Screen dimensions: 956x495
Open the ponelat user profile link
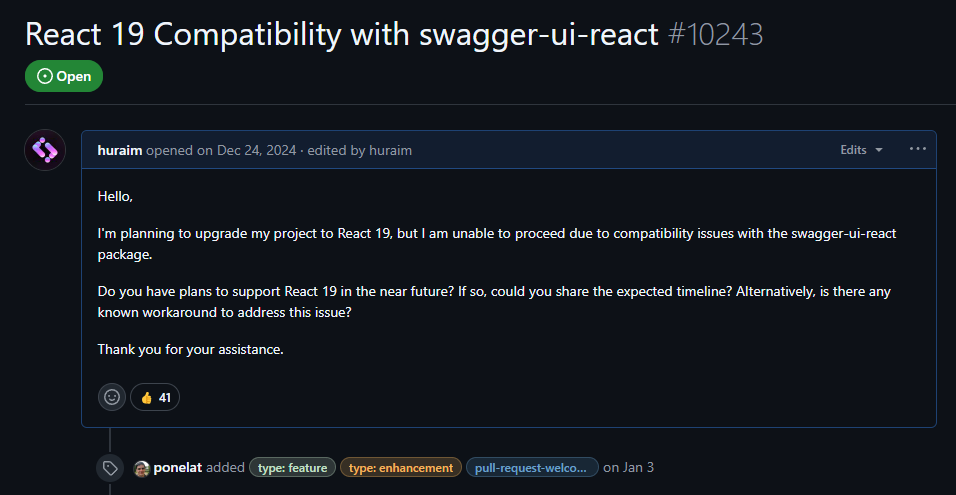click(178, 468)
